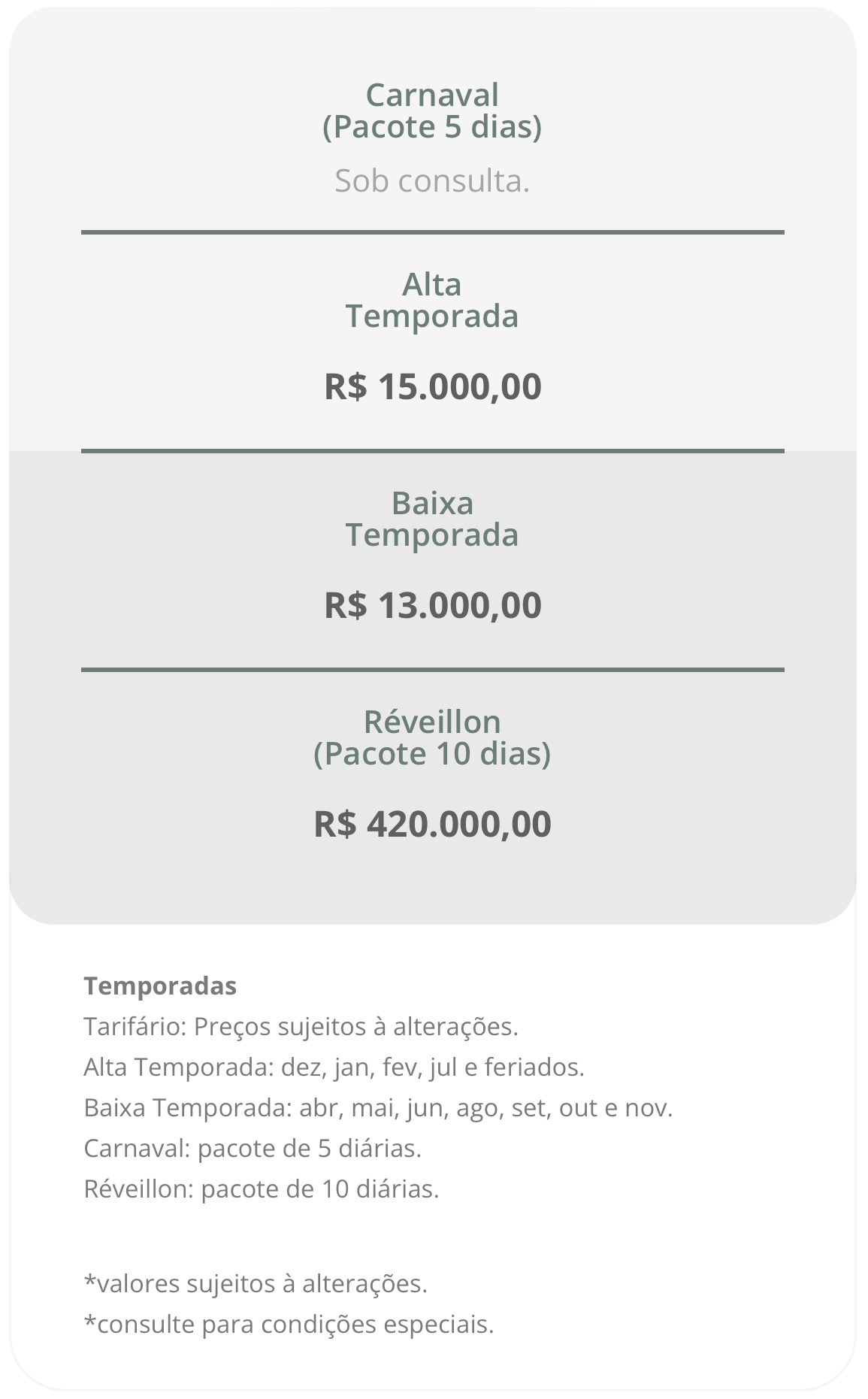Image resolution: width=868 pixels, height=1399 pixels.
Task: Click the "(Pacote 10 dias)" subtitle
Action: tap(432, 753)
